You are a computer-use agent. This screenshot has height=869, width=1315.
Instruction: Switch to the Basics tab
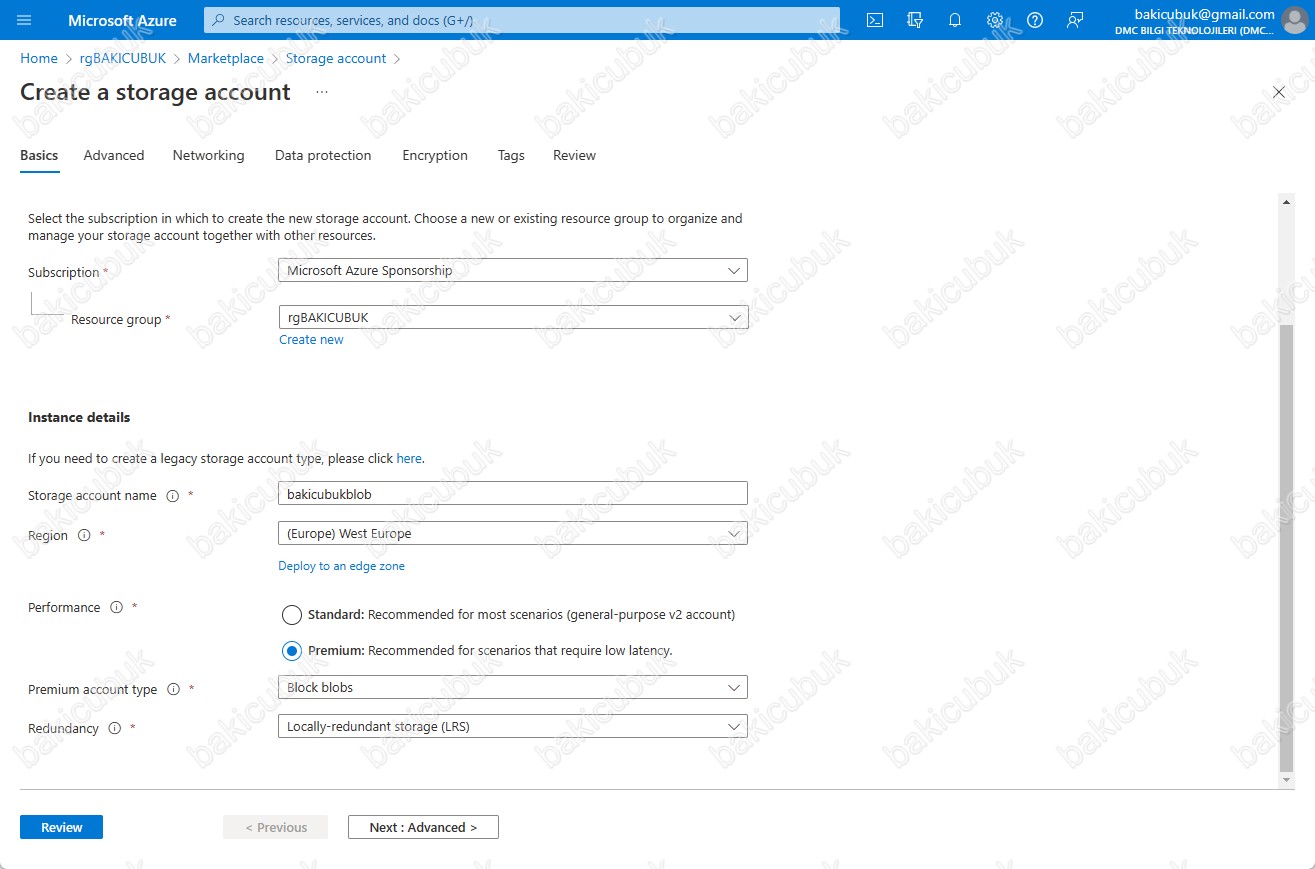coord(39,155)
